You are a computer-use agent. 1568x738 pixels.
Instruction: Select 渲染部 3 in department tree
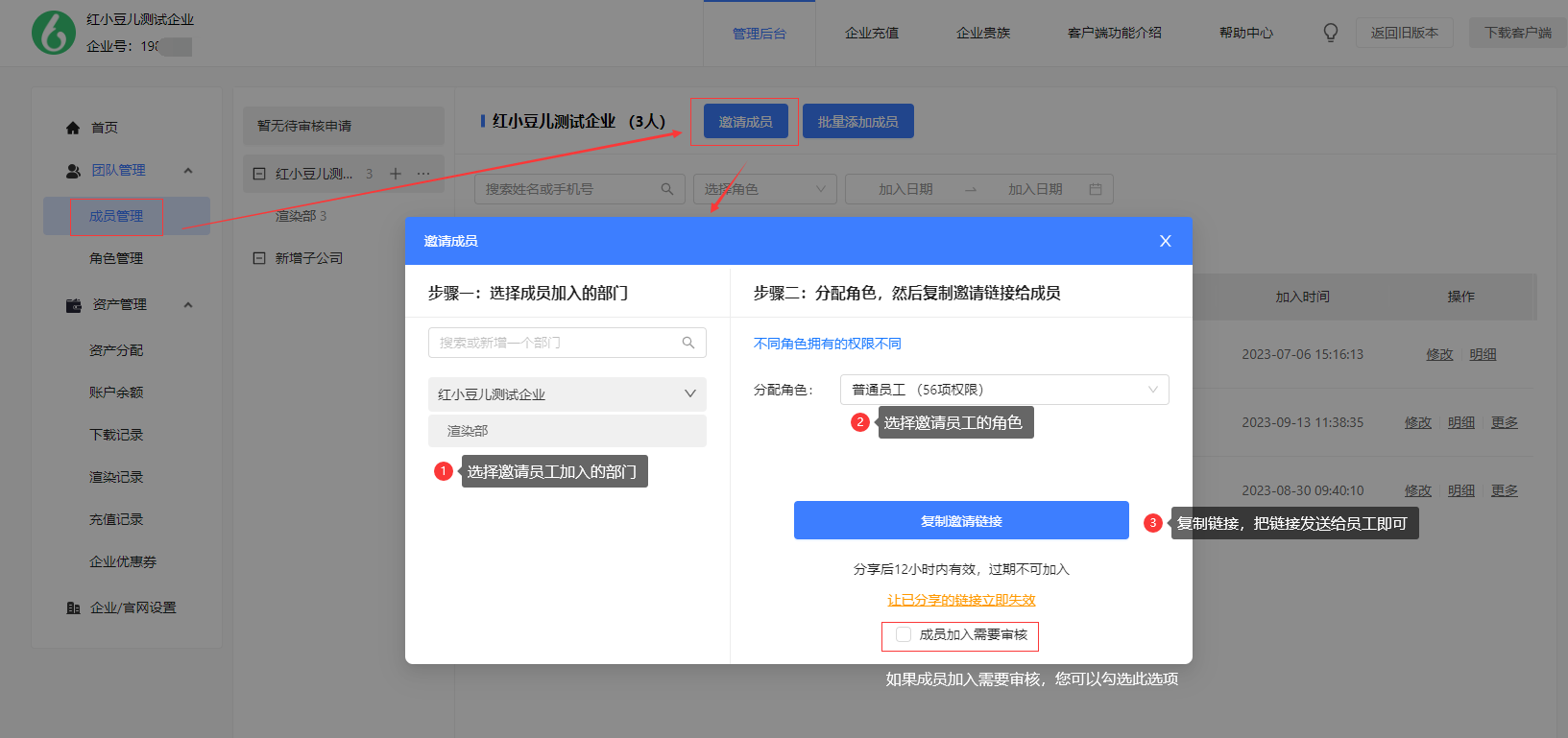point(302,216)
